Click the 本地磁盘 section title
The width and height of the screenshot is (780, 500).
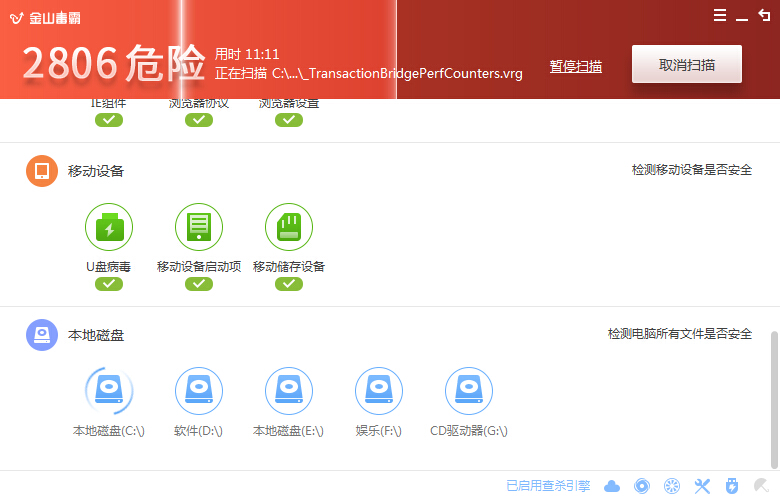pos(96,335)
